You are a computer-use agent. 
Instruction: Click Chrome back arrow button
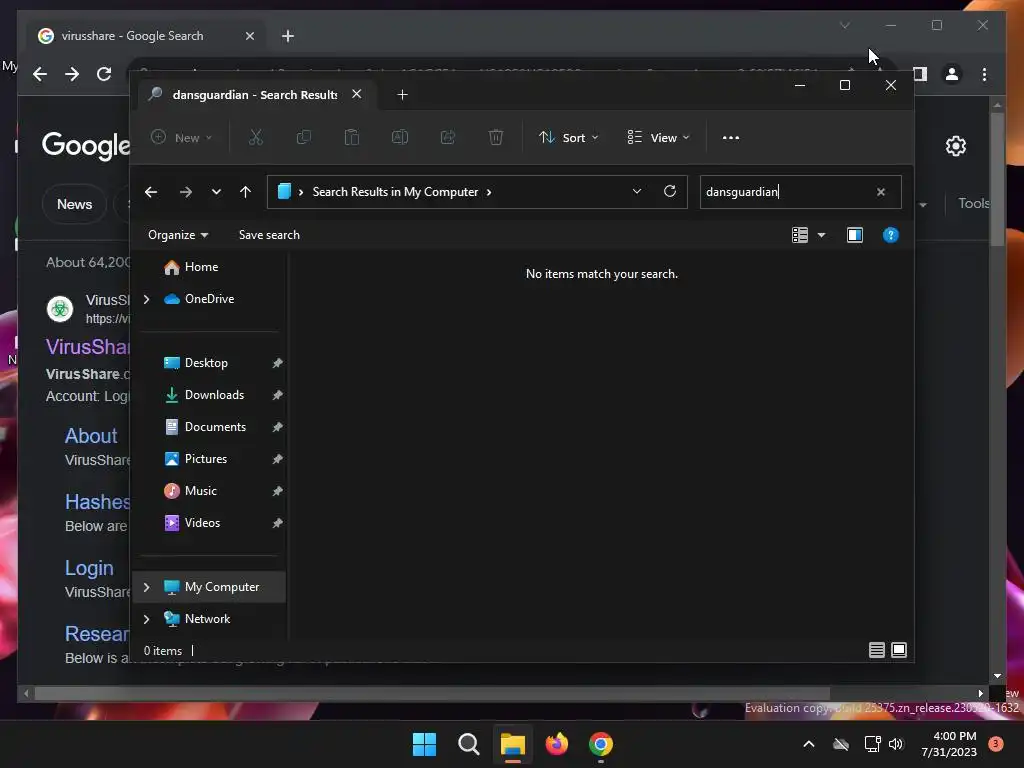click(40, 74)
